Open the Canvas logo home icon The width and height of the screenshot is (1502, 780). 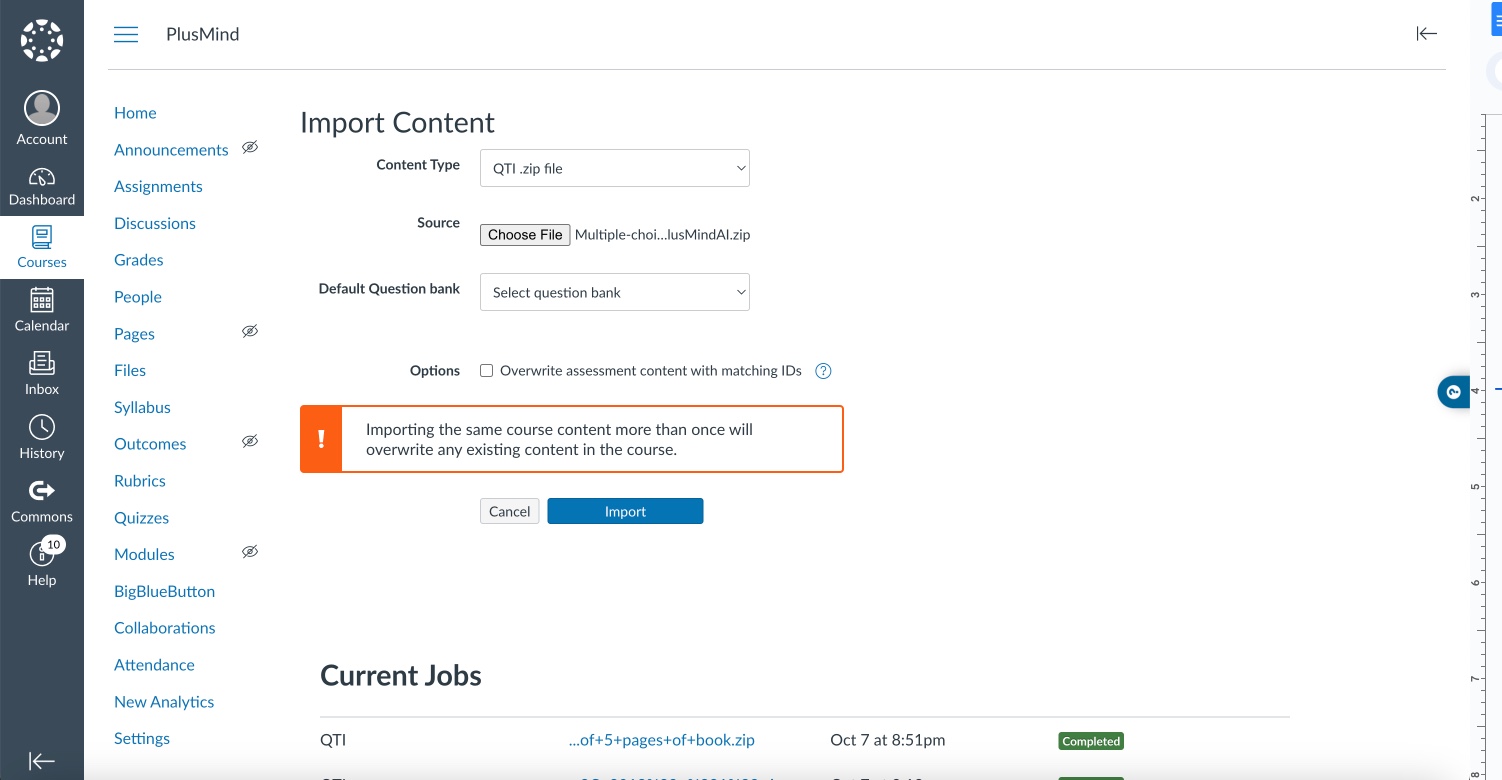tap(42, 40)
